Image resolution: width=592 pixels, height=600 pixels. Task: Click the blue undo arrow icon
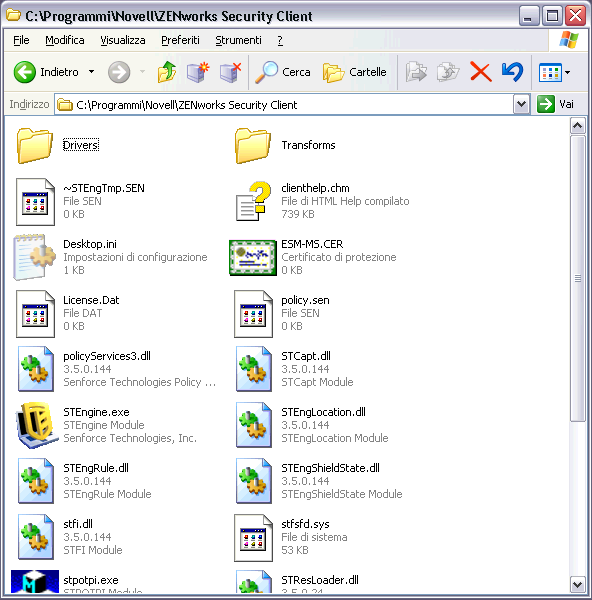[512, 72]
